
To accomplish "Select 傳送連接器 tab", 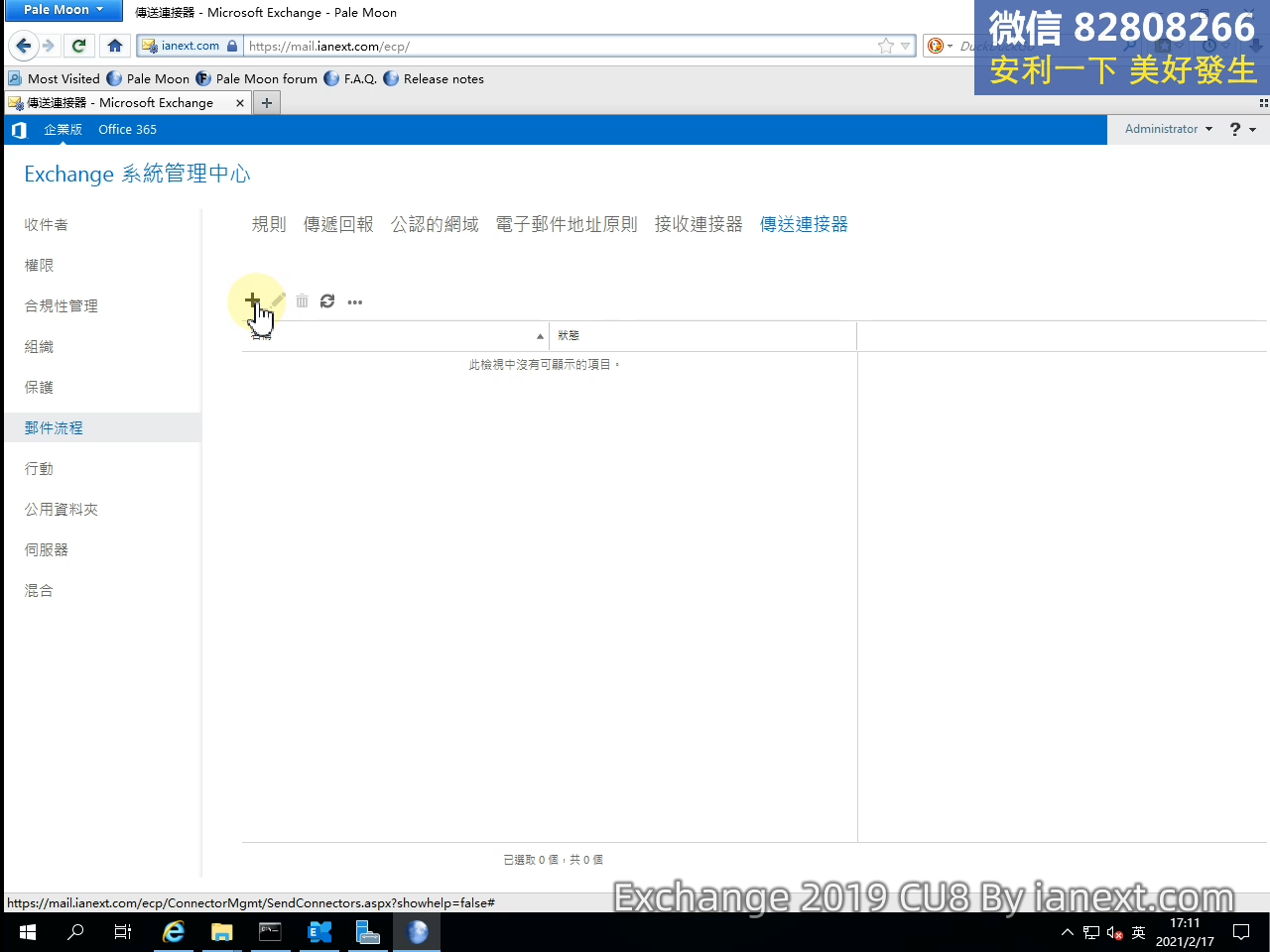I will [804, 224].
